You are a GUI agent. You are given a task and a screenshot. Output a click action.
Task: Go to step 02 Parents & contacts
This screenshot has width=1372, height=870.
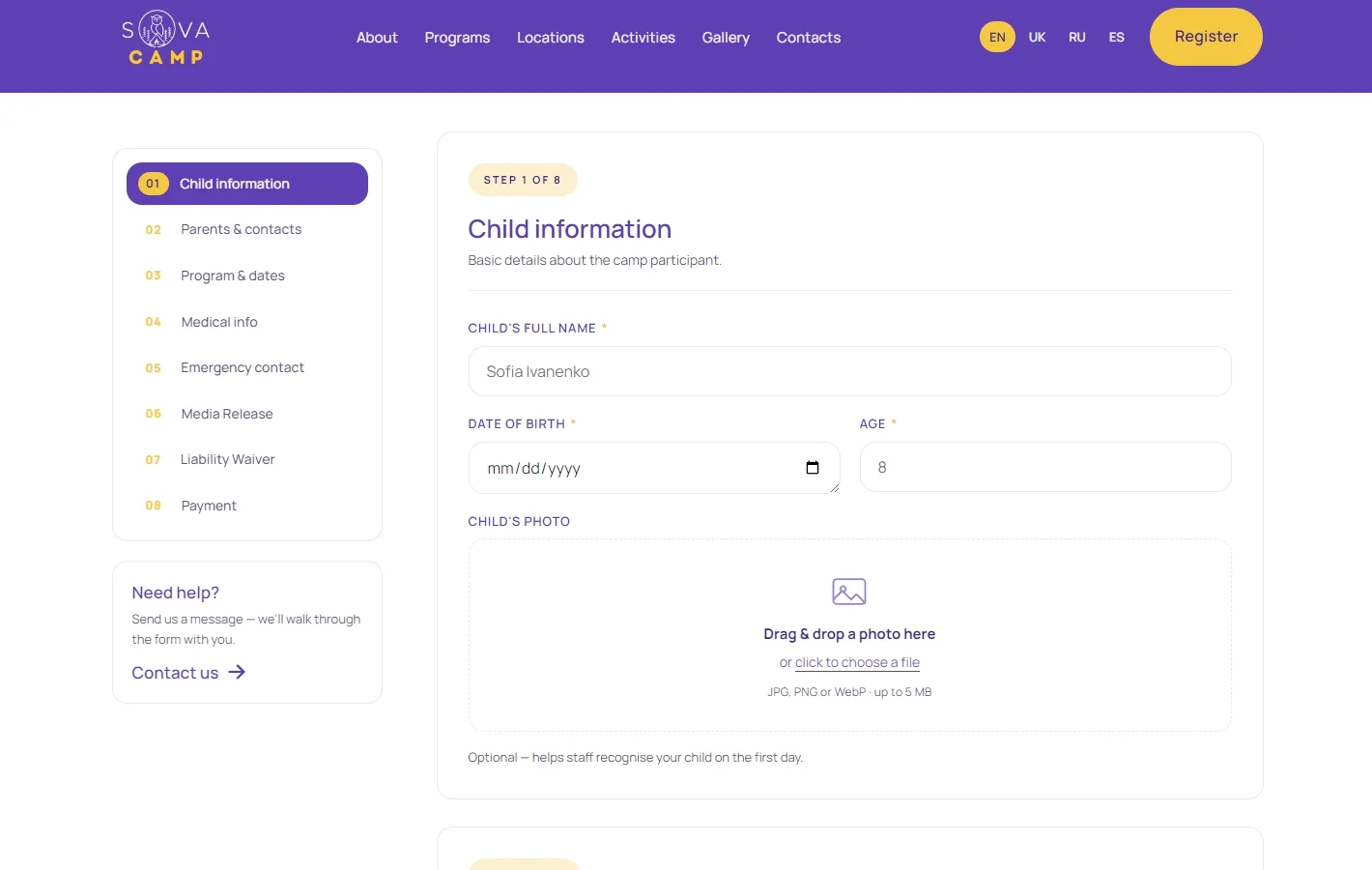pyautogui.click(x=247, y=229)
